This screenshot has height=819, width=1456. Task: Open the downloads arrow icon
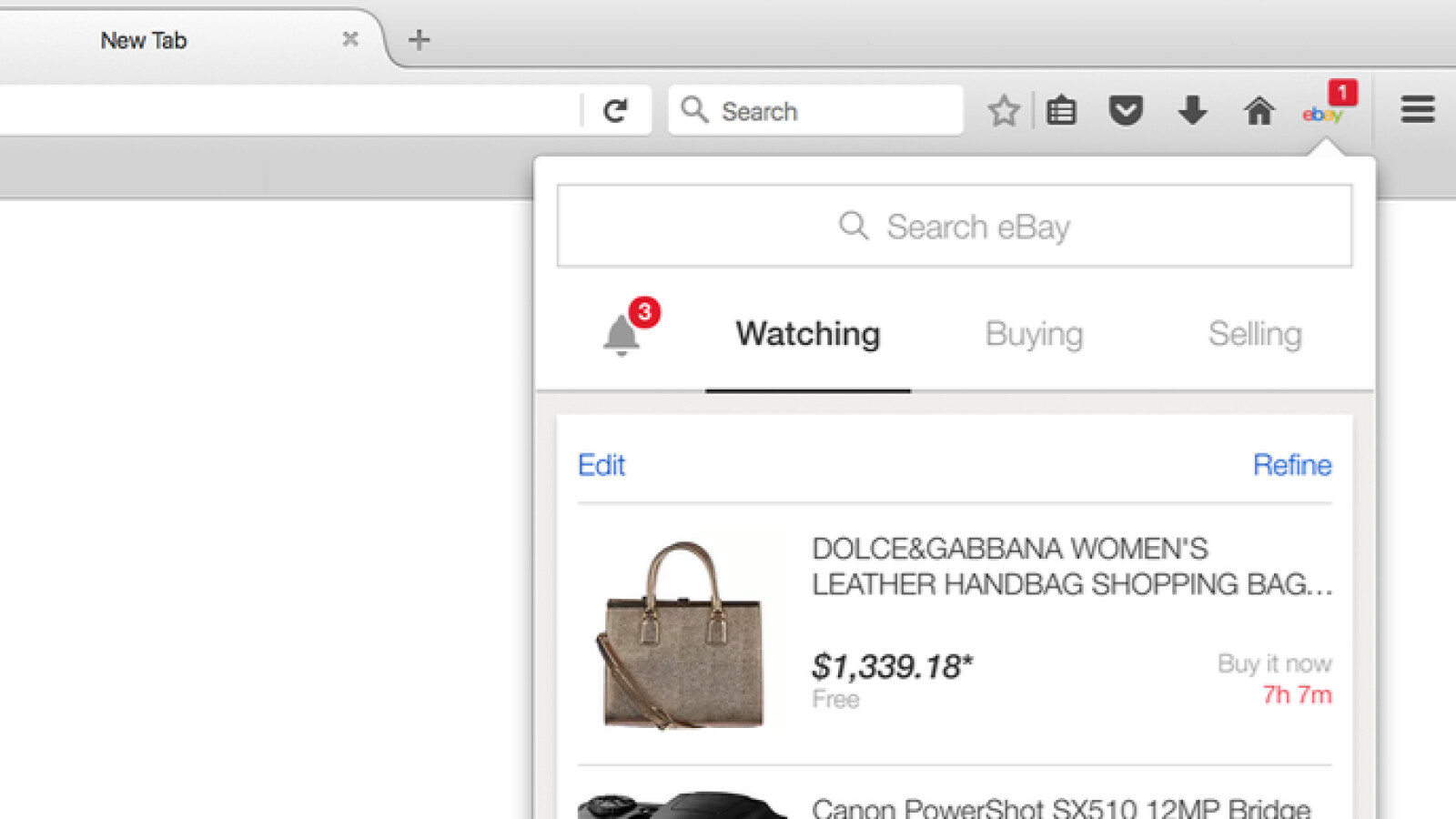click(x=1192, y=111)
